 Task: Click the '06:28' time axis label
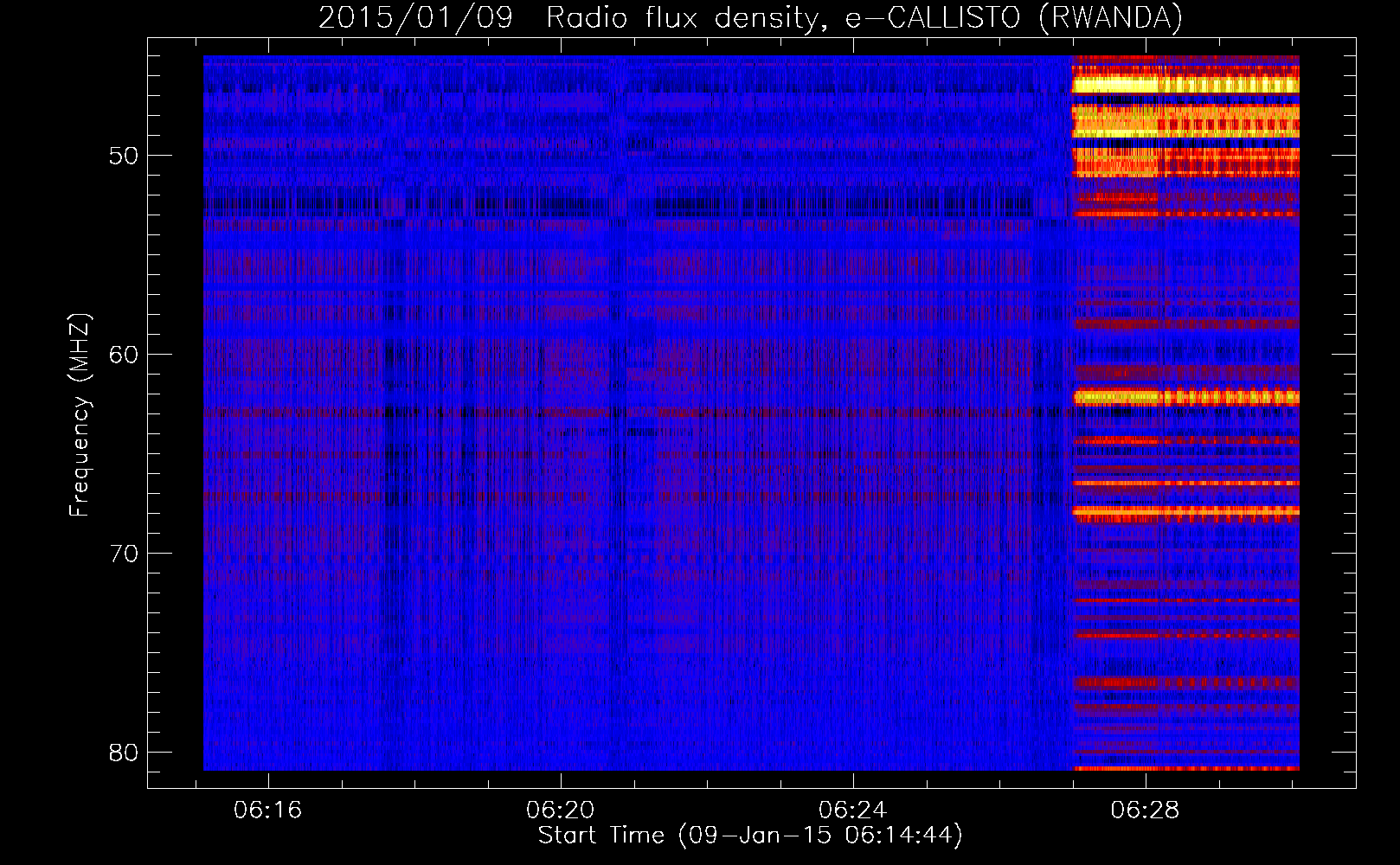(1145, 811)
